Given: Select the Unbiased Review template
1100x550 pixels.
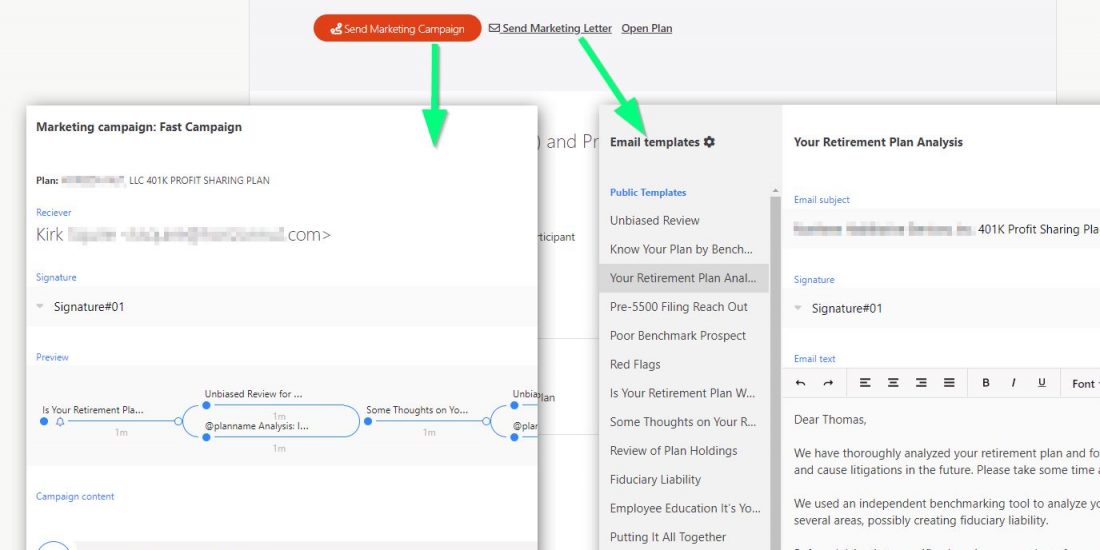Looking at the screenshot, I should pyautogui.click(x=655, y=221).
